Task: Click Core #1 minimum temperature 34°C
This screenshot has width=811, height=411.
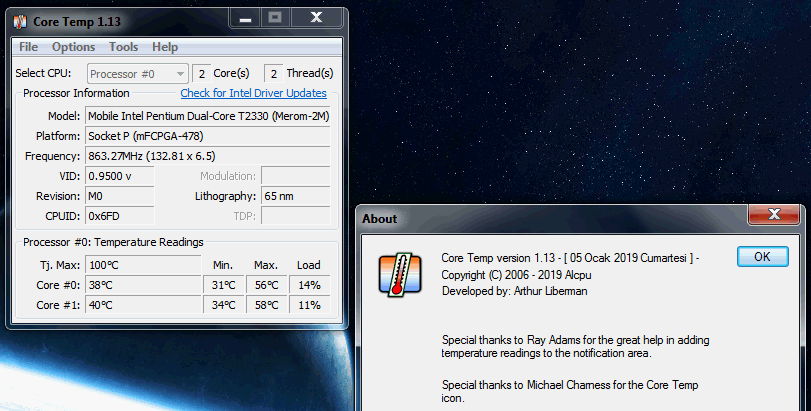Action: 224,306
